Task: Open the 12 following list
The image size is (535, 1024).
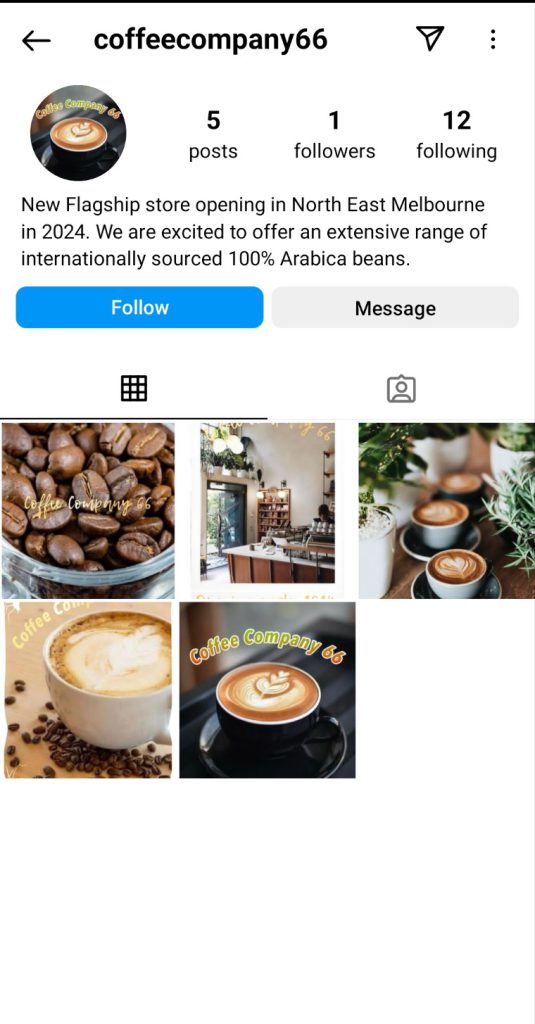Action: pos(457,135)
